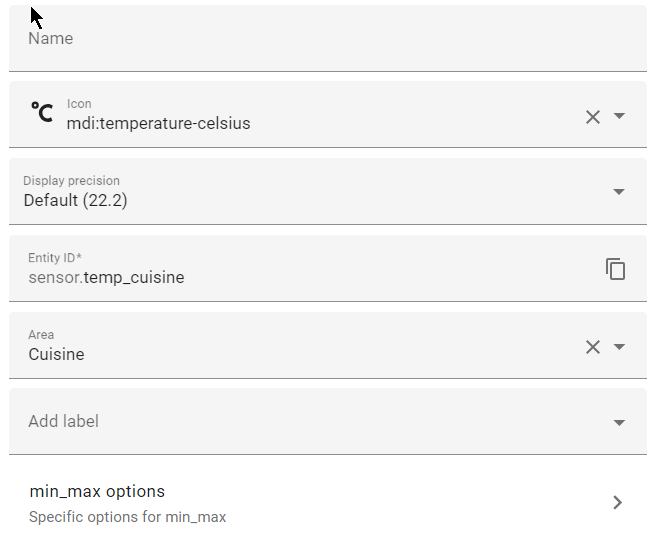Image resolution: width=658 pixels, height=542 pixels.
Task: Edit the mdi:temperature-celsius icon text
Action: tap(158, 123)
